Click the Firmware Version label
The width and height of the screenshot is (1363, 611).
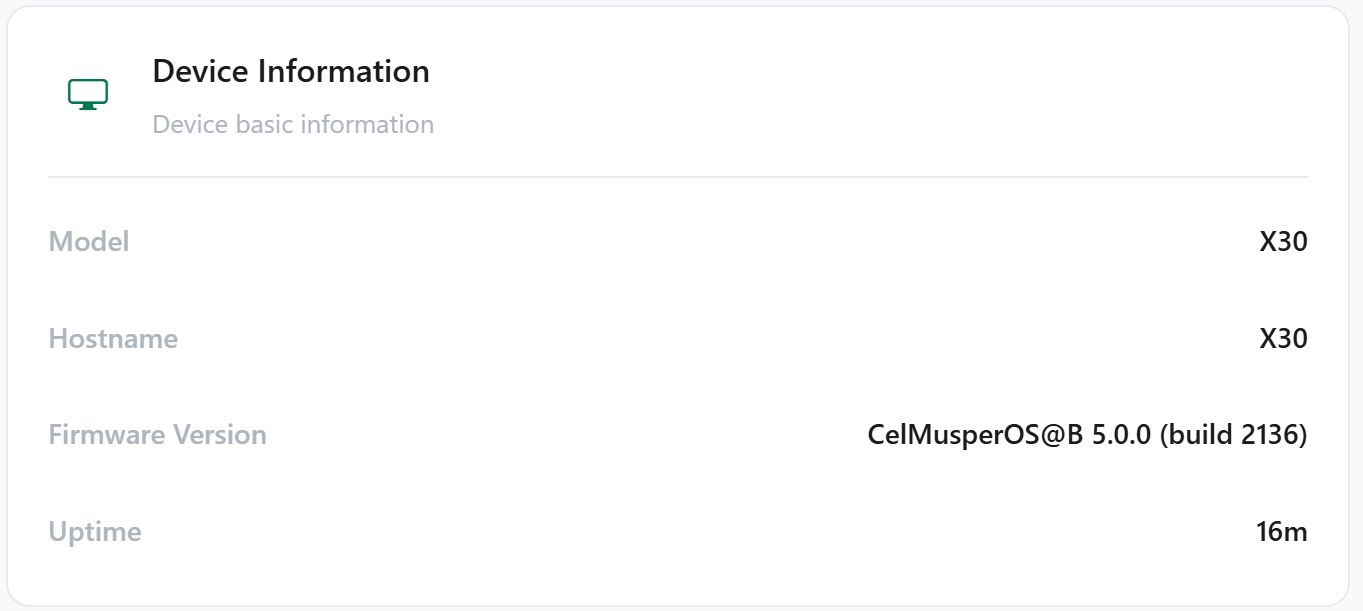(158, 435)
